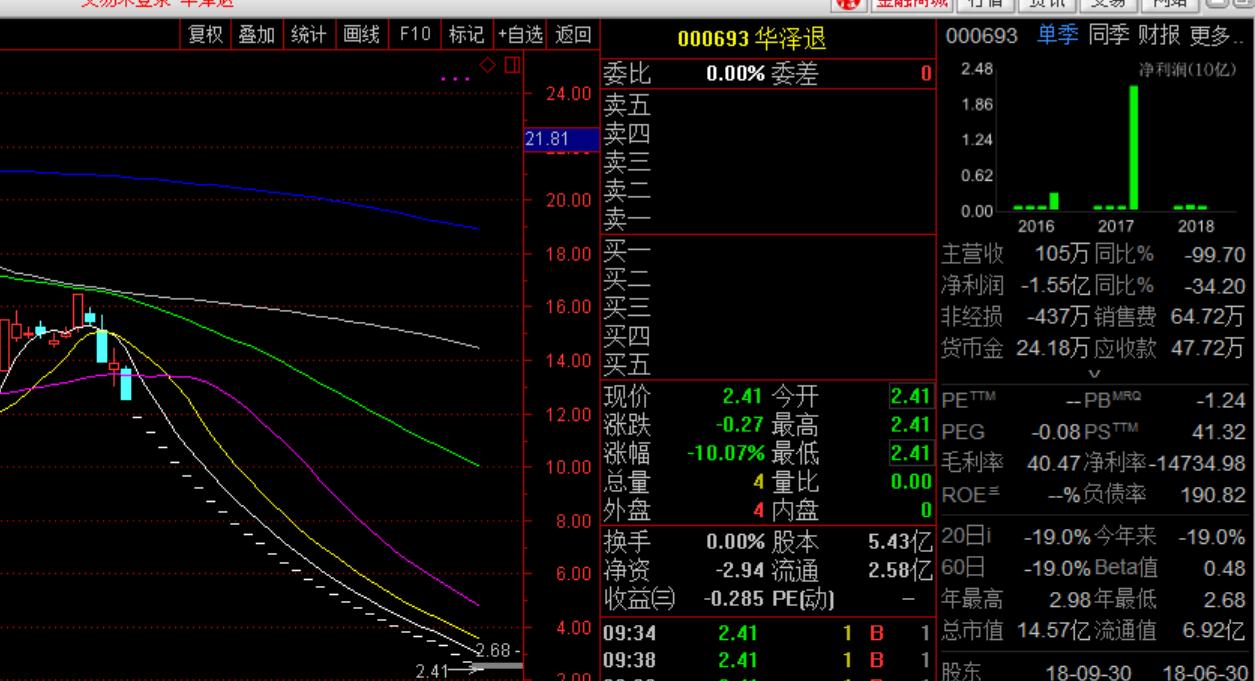This screenshot has width=1255, height=681.
Task: Click the 统计 statistics button
Action: (x=310, y=35)
